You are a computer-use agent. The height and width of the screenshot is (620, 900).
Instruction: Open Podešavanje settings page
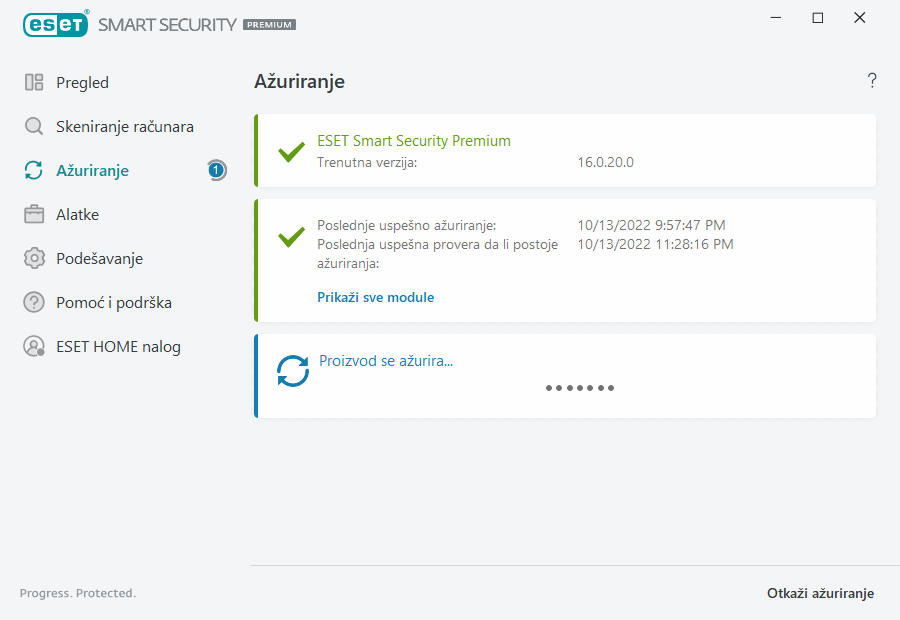[99, 259]
